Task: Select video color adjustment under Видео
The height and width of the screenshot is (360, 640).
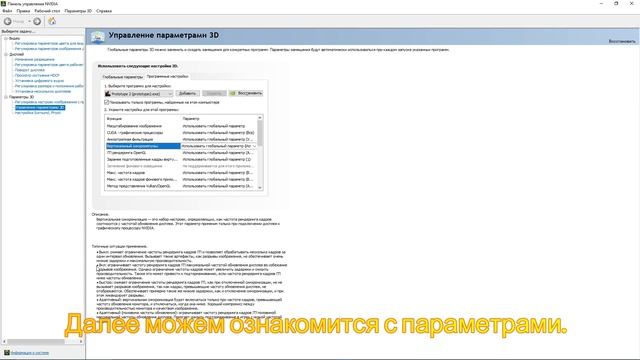Action: 49,43
